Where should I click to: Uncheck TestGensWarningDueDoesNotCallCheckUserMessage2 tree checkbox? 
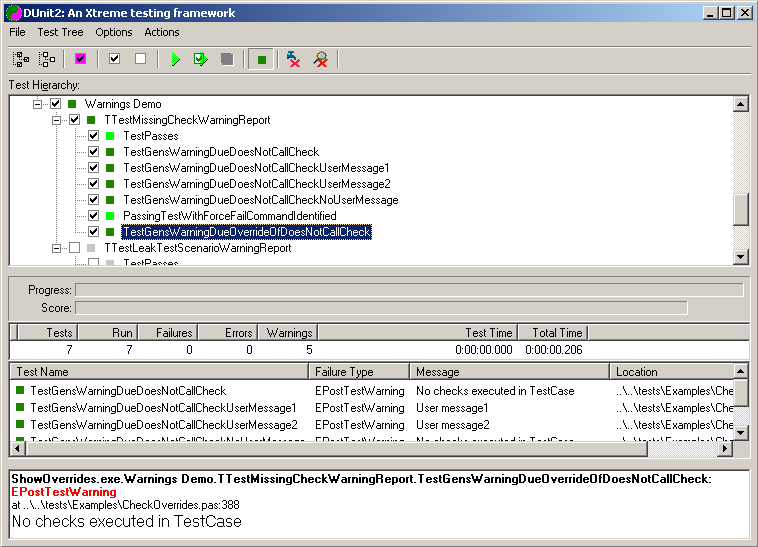(x=93, y=184)
